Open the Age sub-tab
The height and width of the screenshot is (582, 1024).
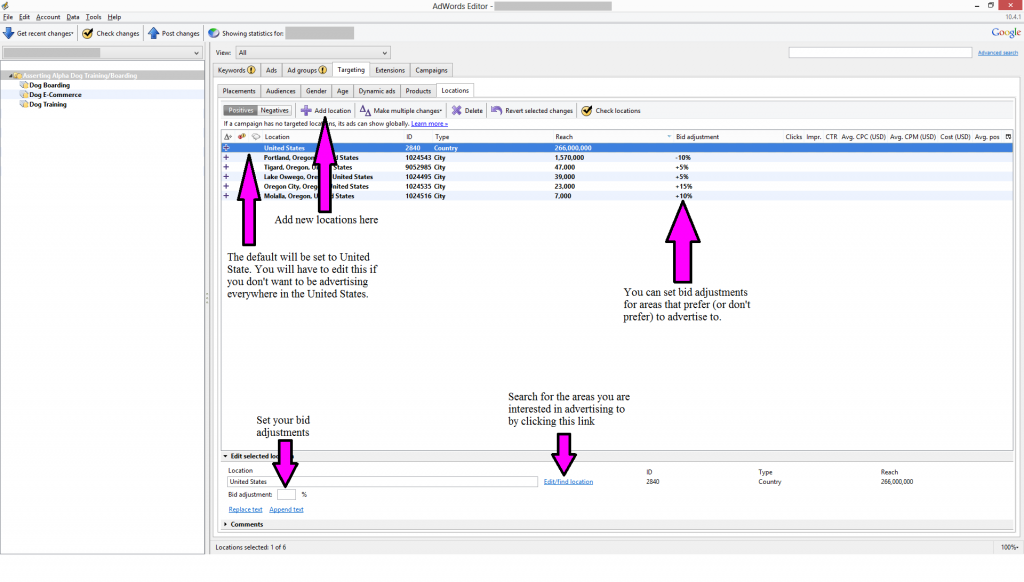coord(343,91)
